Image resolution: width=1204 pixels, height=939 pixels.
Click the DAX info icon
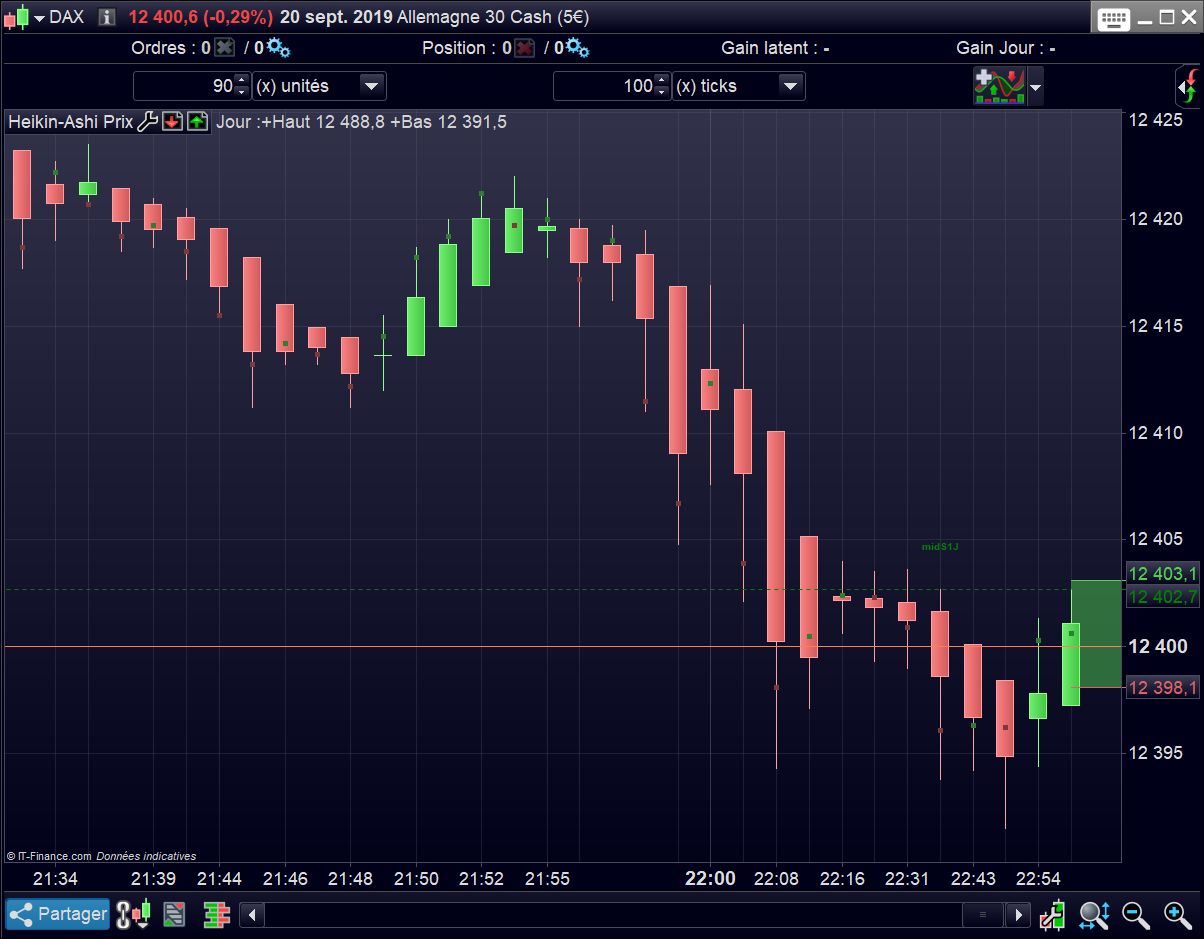(x=107, y=17)
